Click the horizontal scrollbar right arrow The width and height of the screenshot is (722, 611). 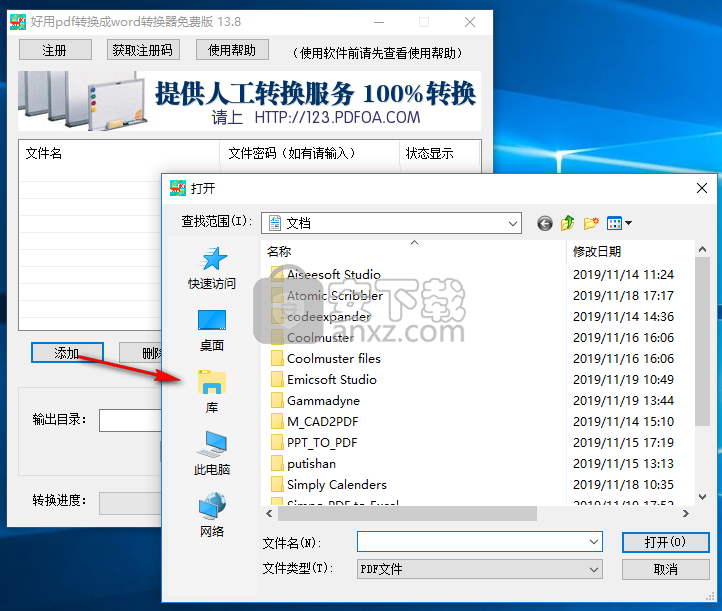point(686,513)
